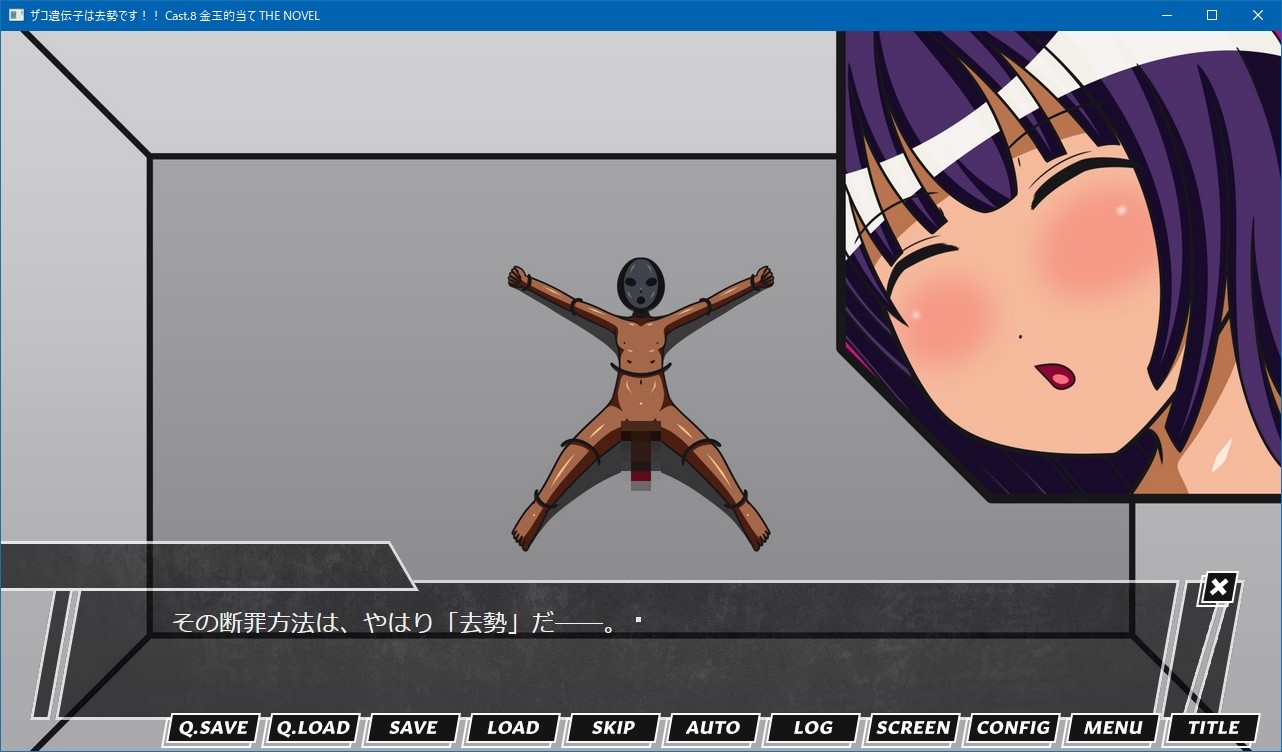Click the window title bar text

point(175,16)
